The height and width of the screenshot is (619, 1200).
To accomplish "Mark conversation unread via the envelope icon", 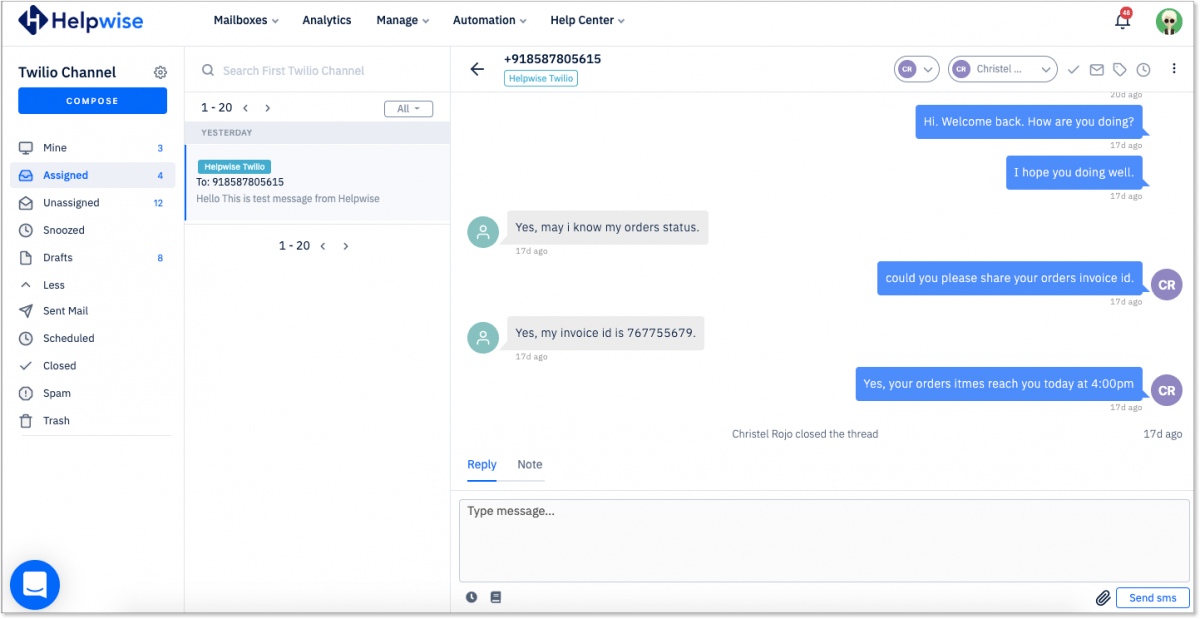I will [1098, 69].
